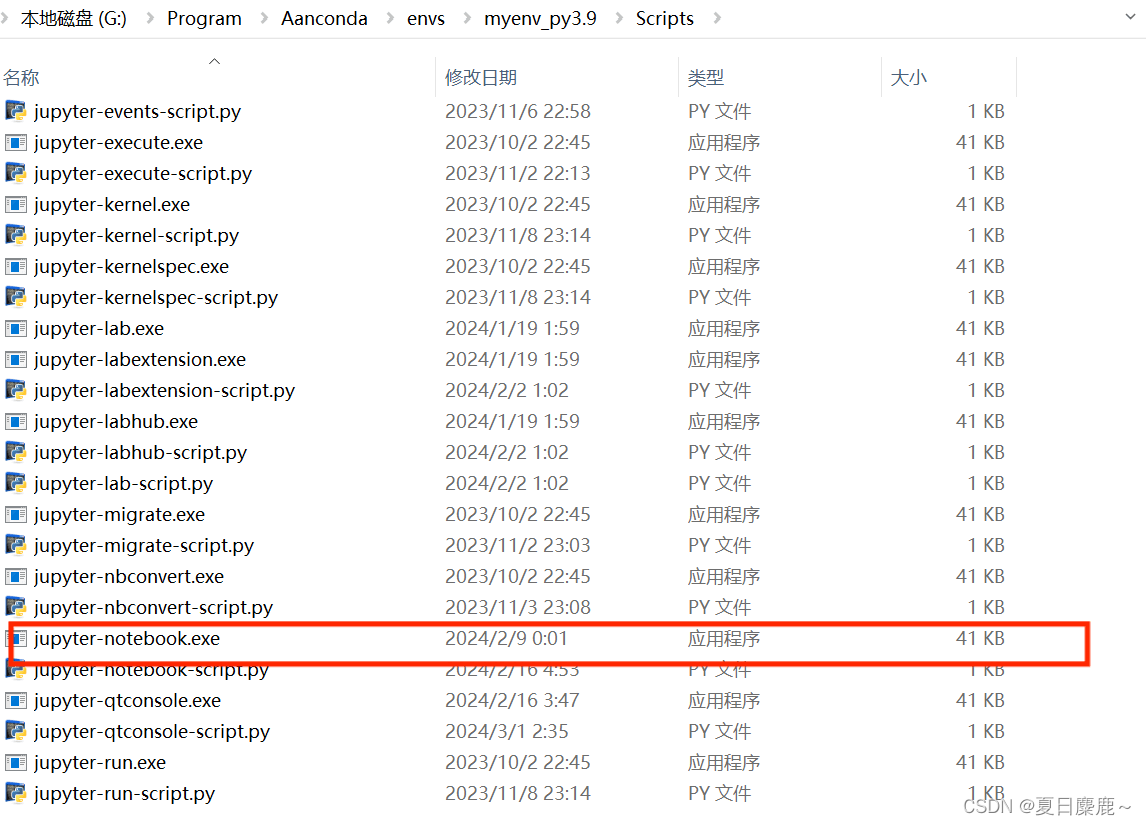The image size is (1146, 825).
Task: Click the date 2023/11/3 23:08
Action: pyautogui.click(x=518, y=607)
